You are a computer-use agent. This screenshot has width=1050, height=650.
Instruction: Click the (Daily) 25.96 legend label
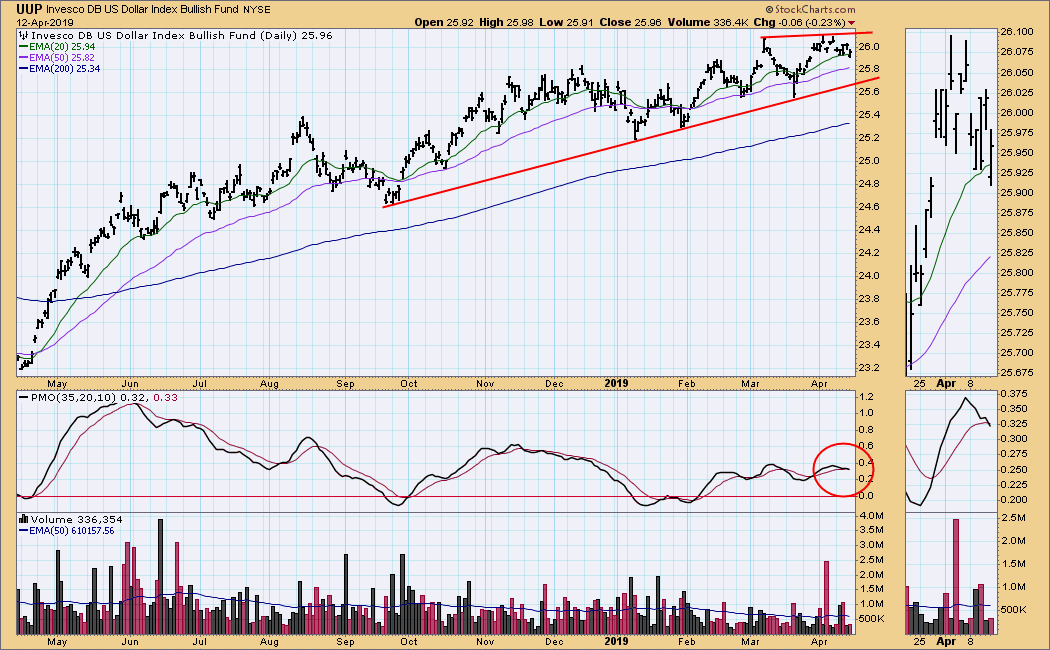pyautogui.click(x=295, y=35)
